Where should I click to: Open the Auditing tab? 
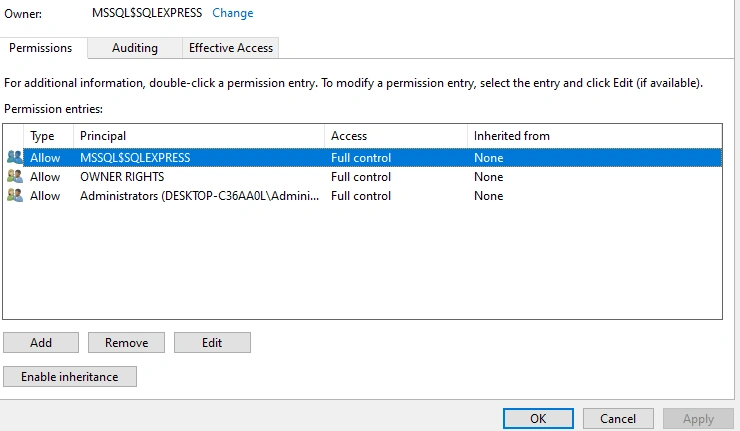(x=135, y=48)
